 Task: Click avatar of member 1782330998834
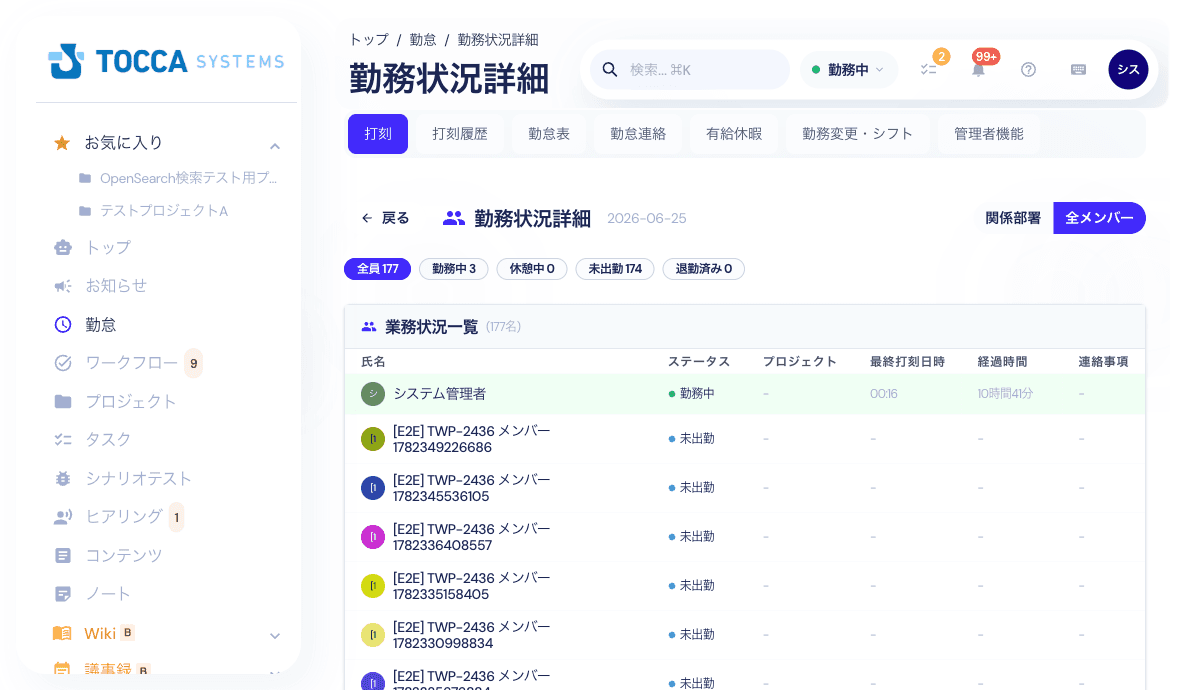tap(373, 635)
